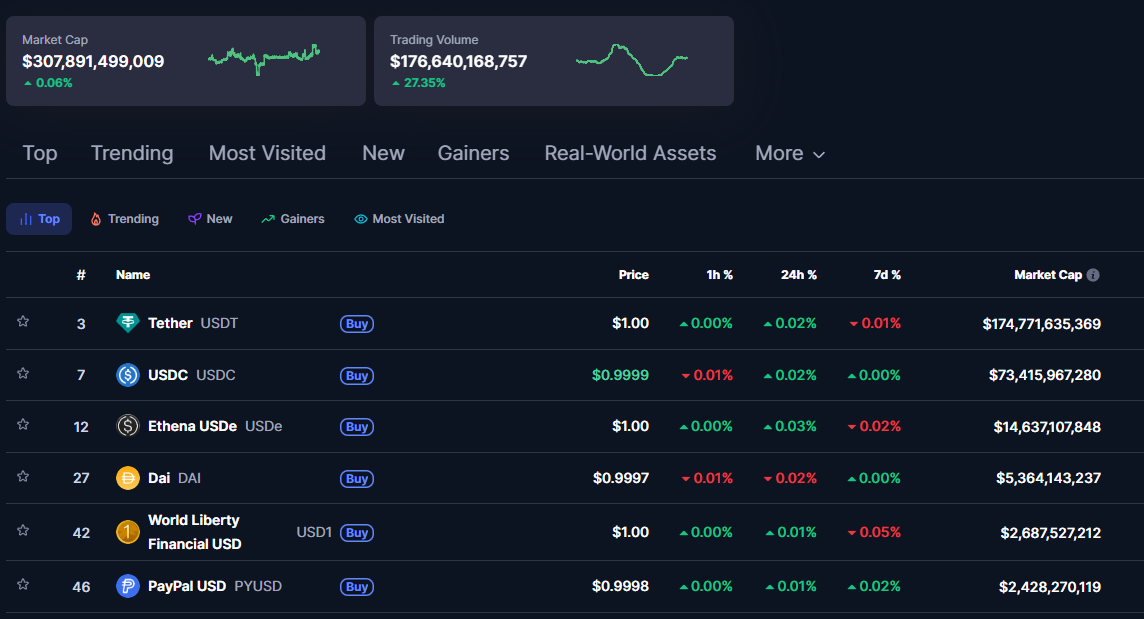The image size is (1144, 619).
Task: Click the PayPal USD coin logo
Action: pyautogui.click(x=128, y=585)
